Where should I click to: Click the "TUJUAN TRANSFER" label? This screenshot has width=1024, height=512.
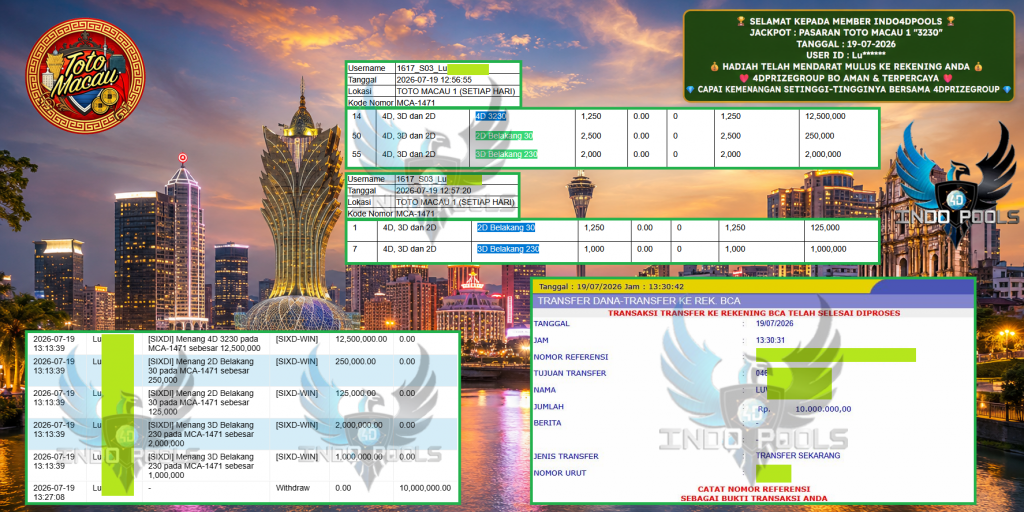[569, 373]
